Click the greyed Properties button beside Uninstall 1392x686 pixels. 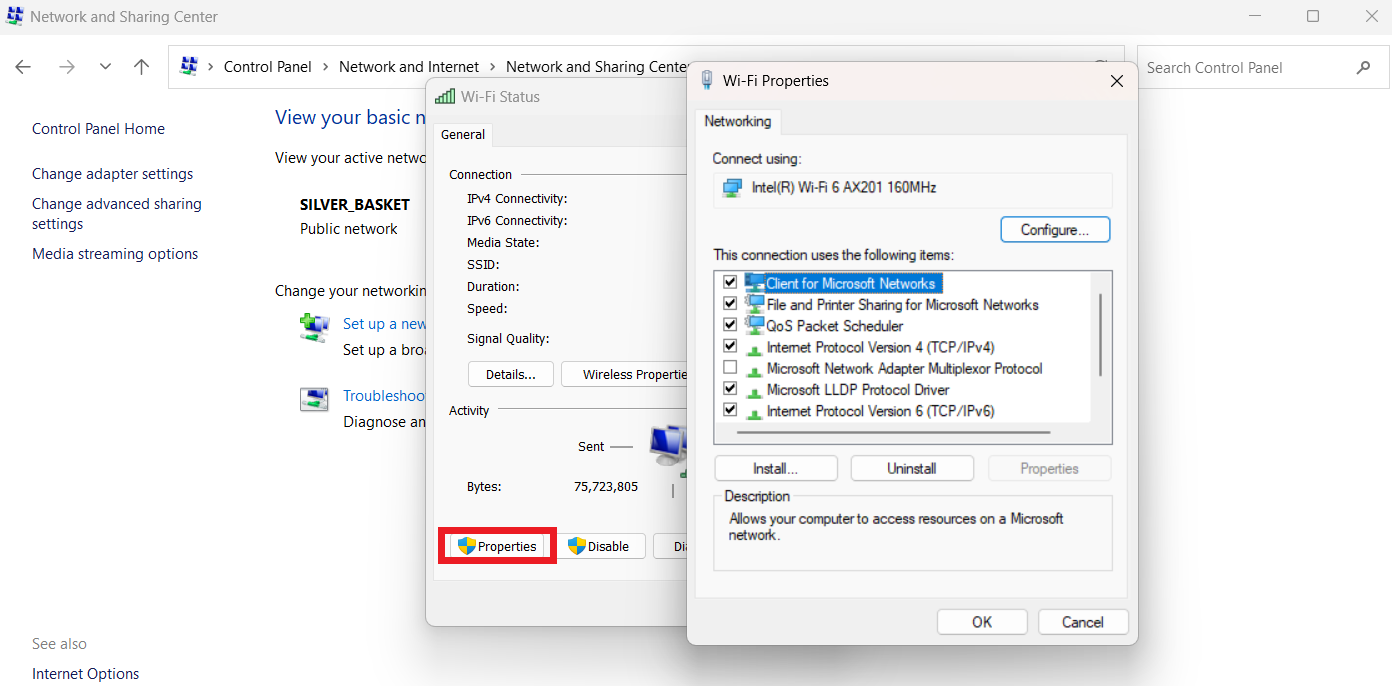[1049, 468]
